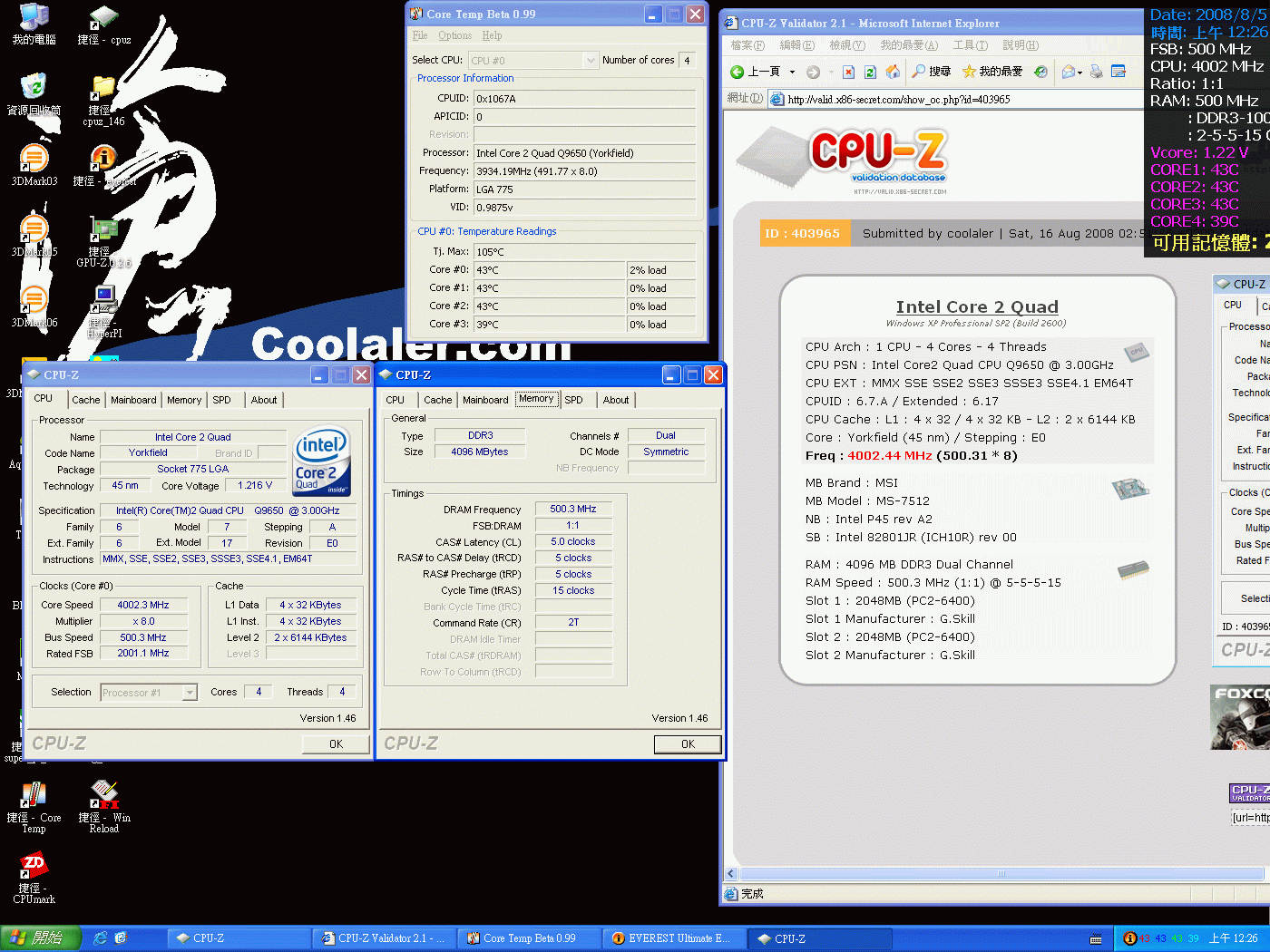Click the taskbar clock 上午 12:26
Viewport: 1270px width, 952px height.
(x=1233, y=938)
